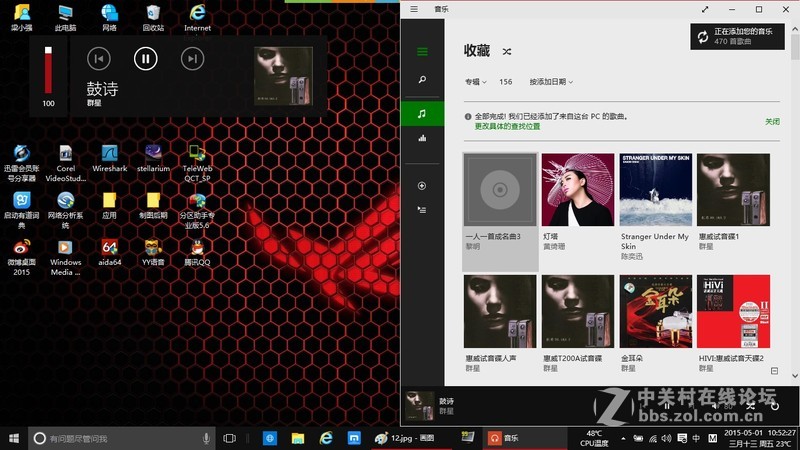Select the Wireshark desktop icon

point(109,158)
